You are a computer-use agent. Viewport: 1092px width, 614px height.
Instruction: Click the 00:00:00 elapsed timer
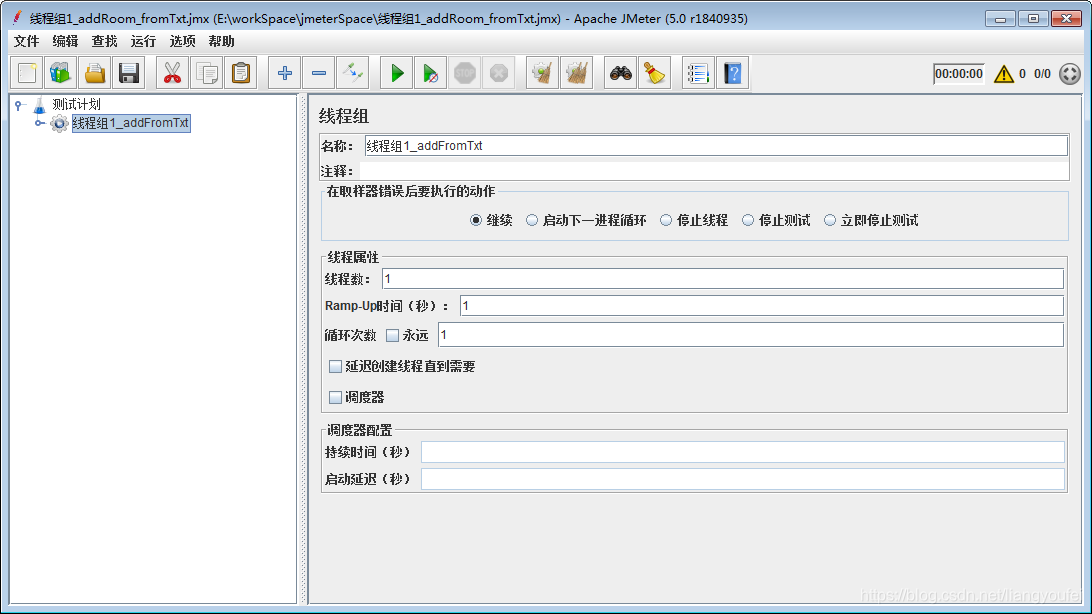click(959, 74)
